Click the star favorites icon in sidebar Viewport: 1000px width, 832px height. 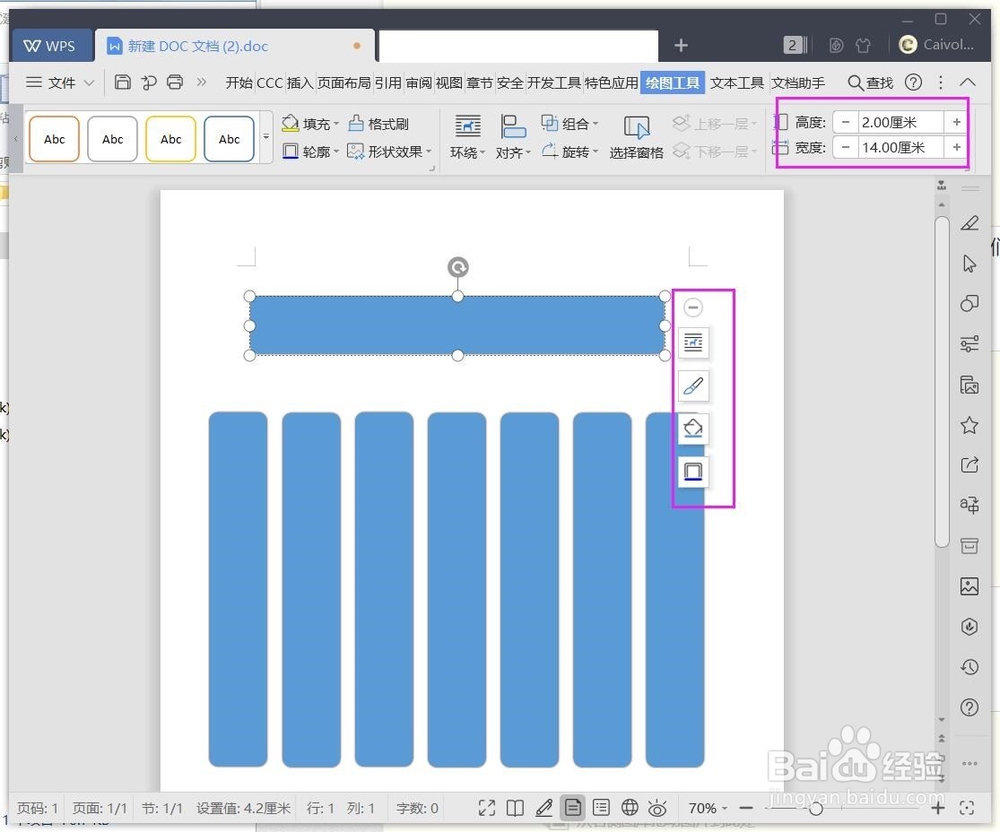(969, 425)
